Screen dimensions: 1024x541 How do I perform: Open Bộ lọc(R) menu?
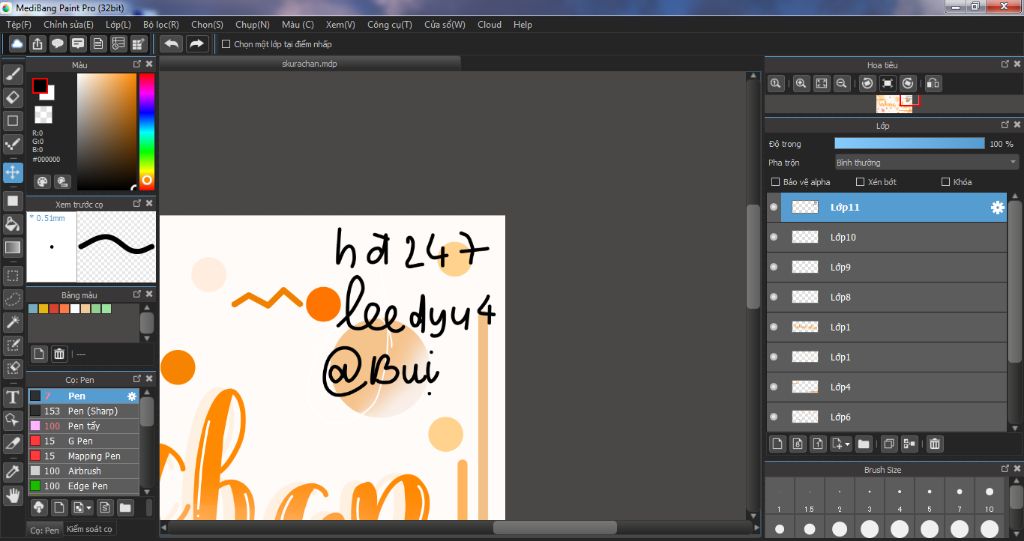pyautogui.click(x=161, y=24)
